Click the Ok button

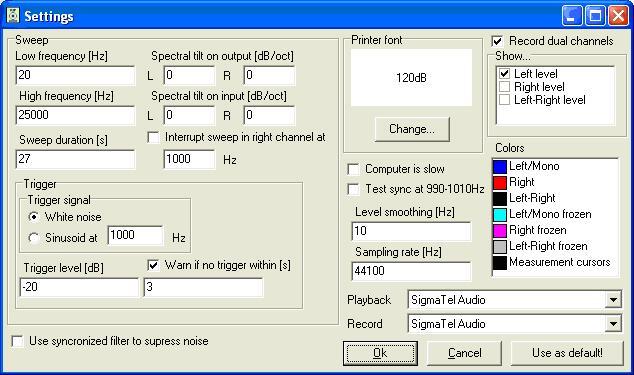pos(380,353)
